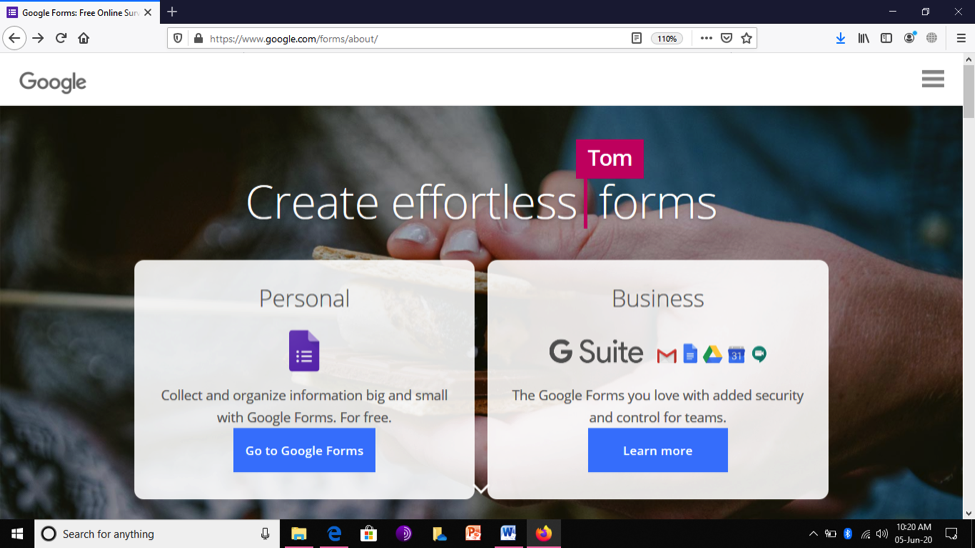
Task: Click scrollbar down arrow
Action: [968, 514]
